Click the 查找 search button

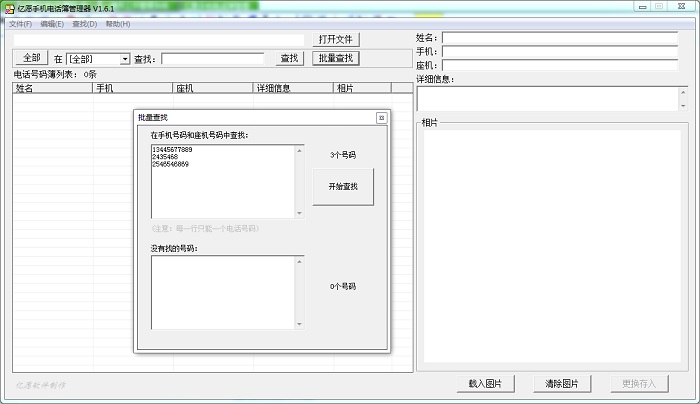(x=289, y=58)
